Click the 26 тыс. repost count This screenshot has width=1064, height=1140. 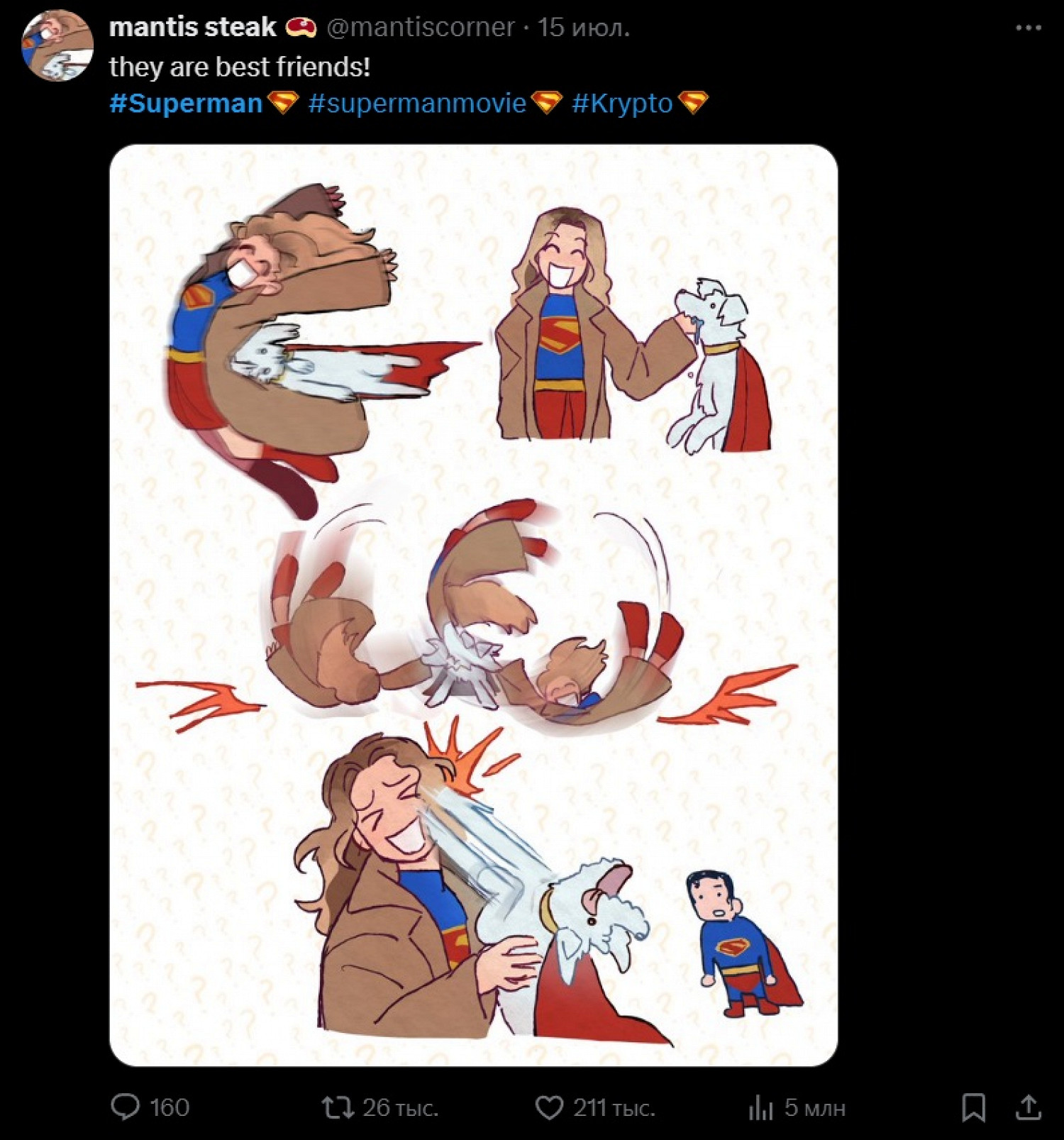[x=400, y=1107]
